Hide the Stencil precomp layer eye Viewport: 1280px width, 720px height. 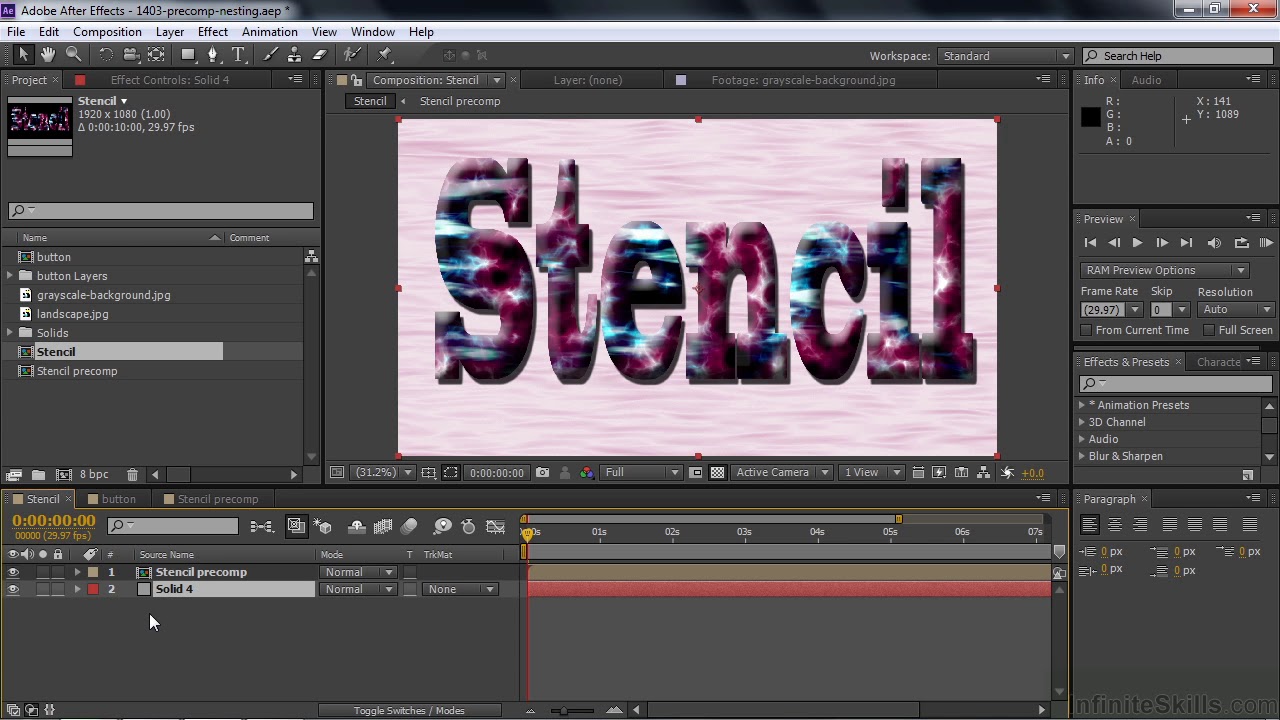13,572
